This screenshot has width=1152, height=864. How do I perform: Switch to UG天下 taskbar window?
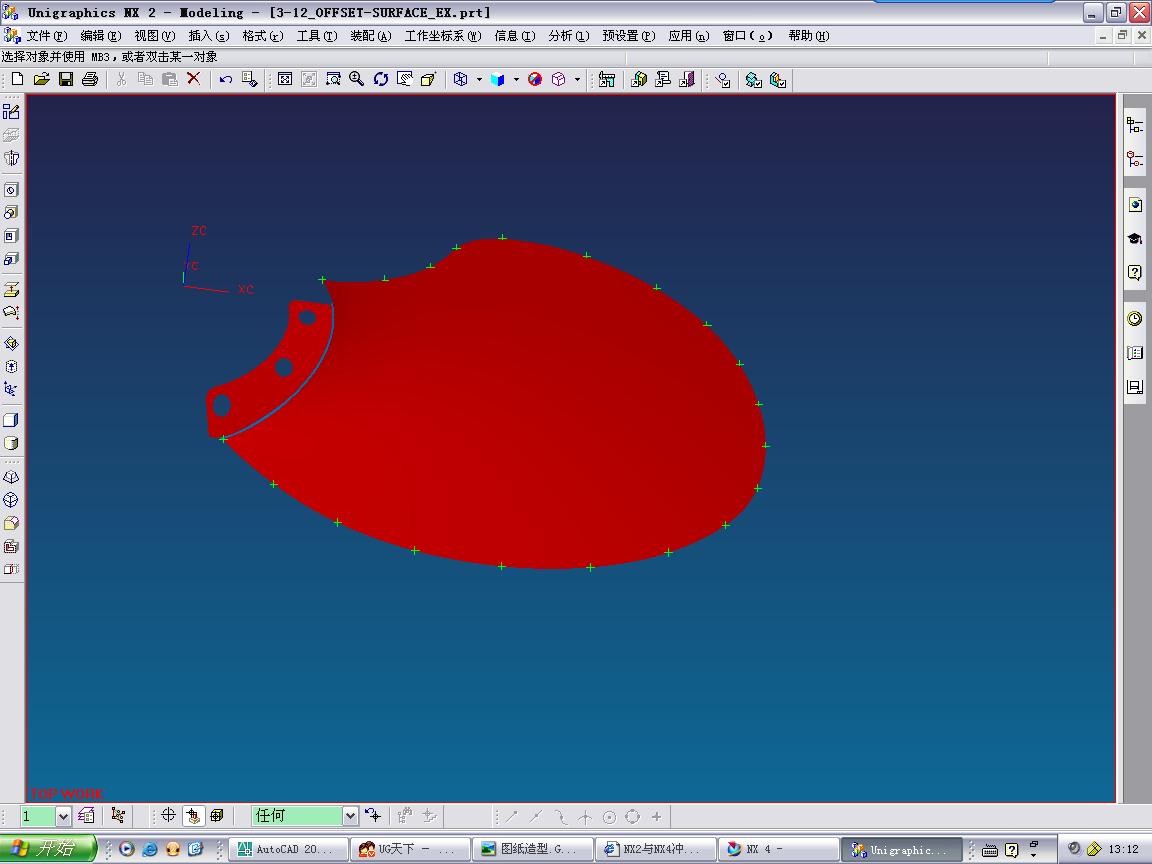(409, 849)
